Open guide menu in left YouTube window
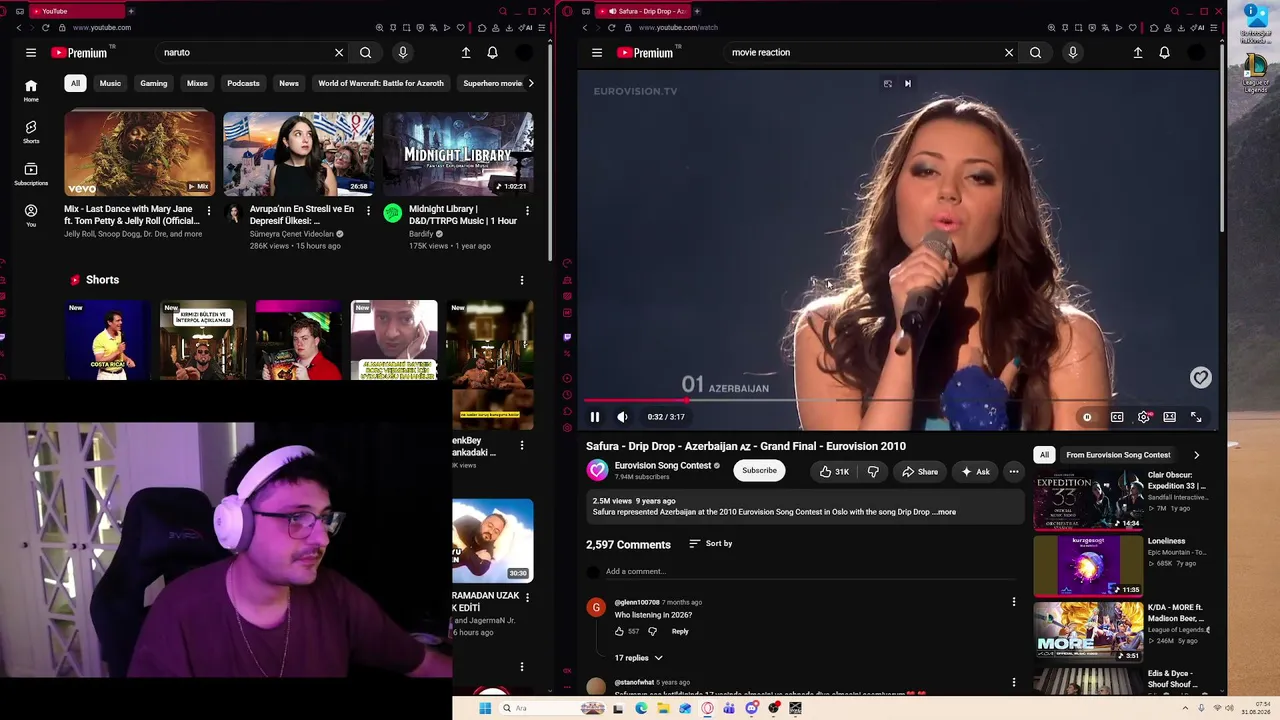This screenshot has height=720, width=1280. [x=31, y=53]
